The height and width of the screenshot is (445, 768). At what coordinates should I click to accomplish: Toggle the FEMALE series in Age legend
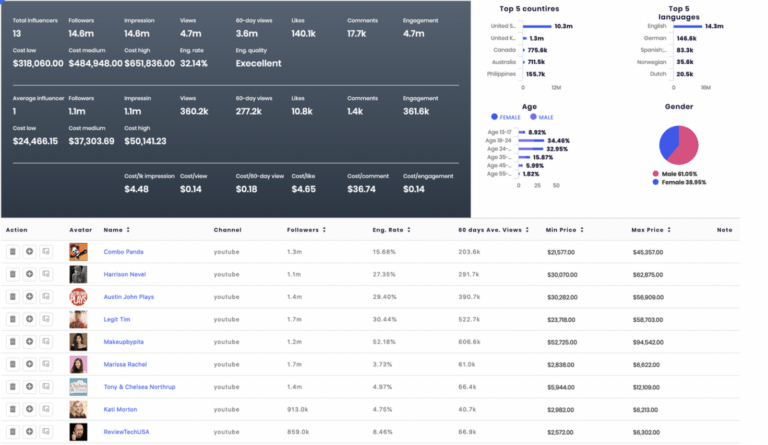coord(505,117)
